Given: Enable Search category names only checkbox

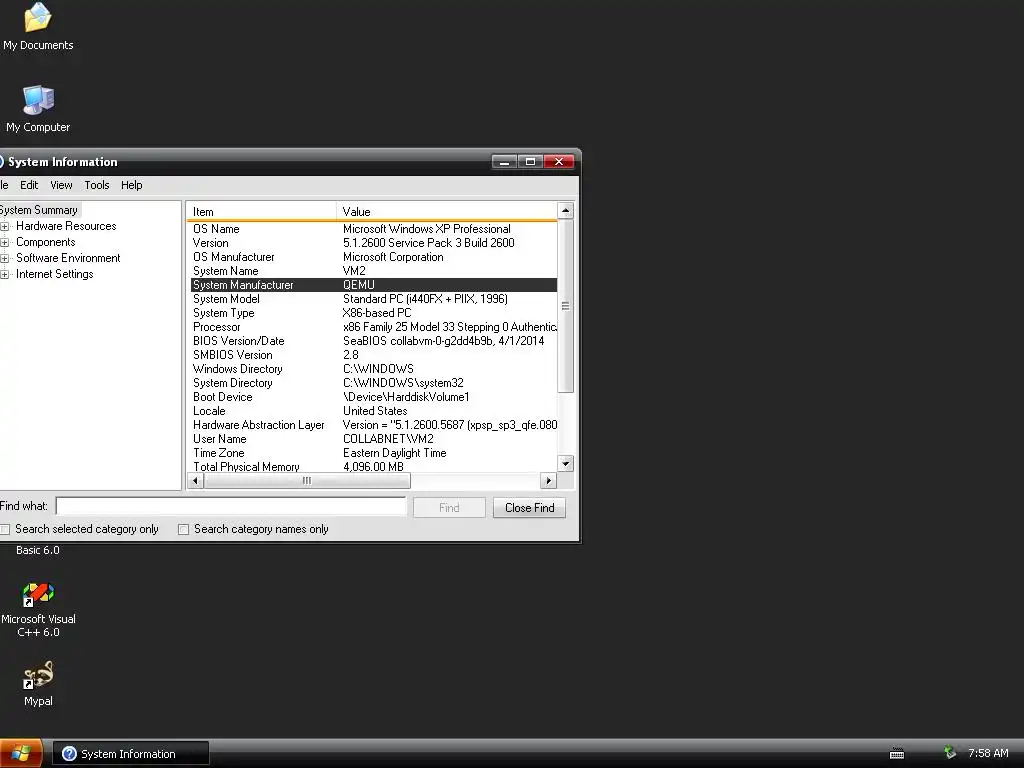Looking at the screenshot, I should 184,529.
